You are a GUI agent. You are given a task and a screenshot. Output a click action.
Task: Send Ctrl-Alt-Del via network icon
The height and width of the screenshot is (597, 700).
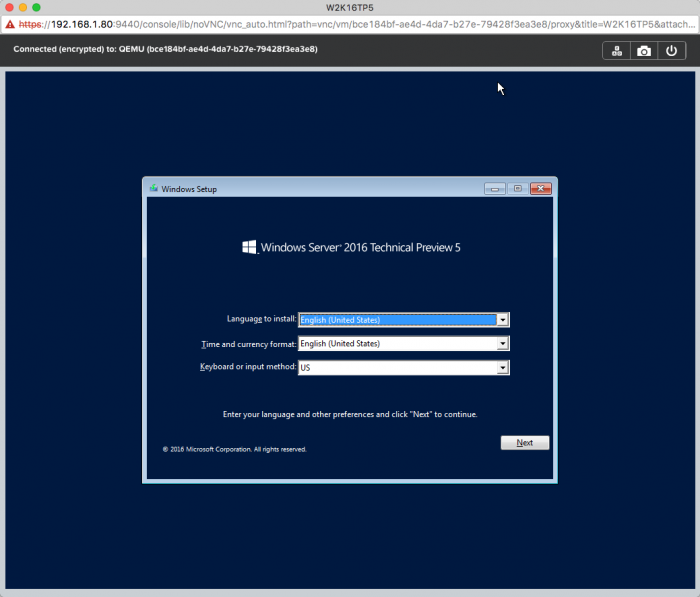(617, 51)
